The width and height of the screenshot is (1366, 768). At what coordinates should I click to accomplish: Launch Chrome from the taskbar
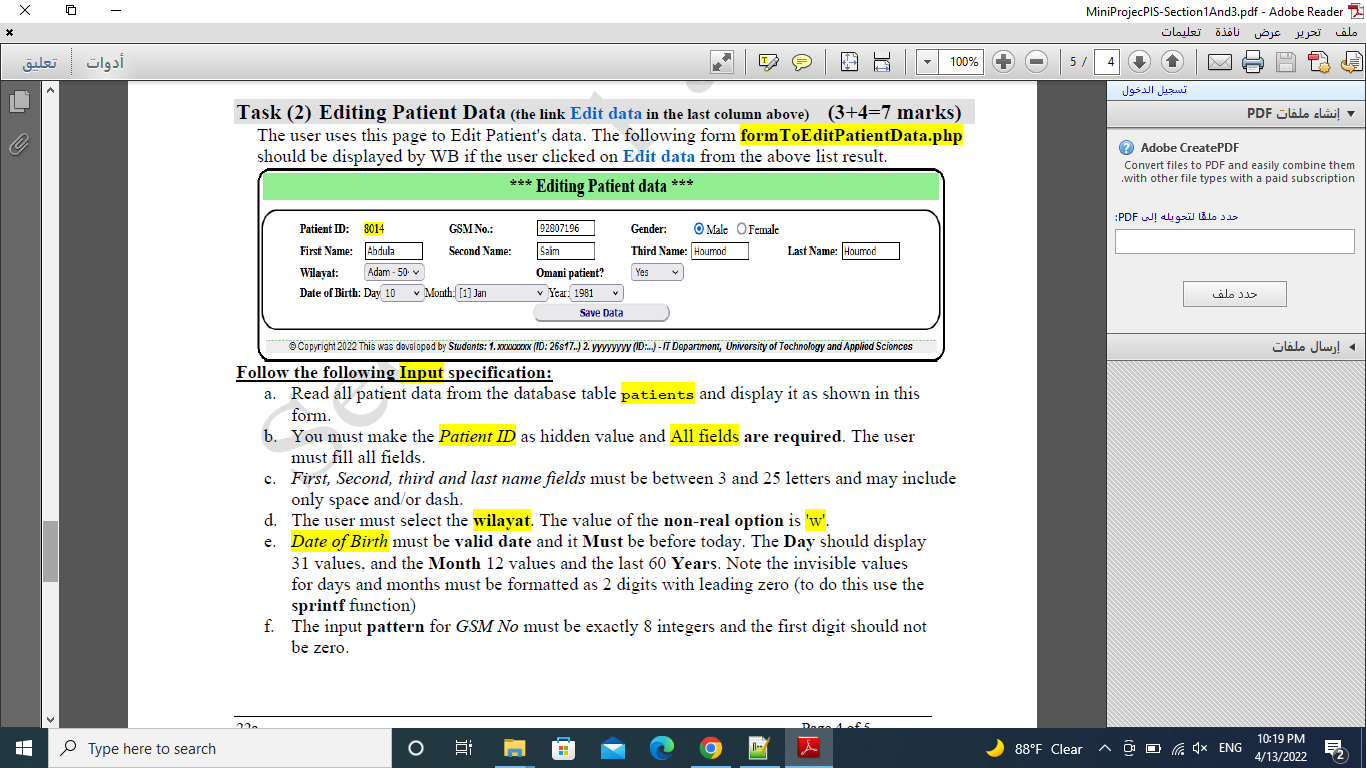pos(710,748)
